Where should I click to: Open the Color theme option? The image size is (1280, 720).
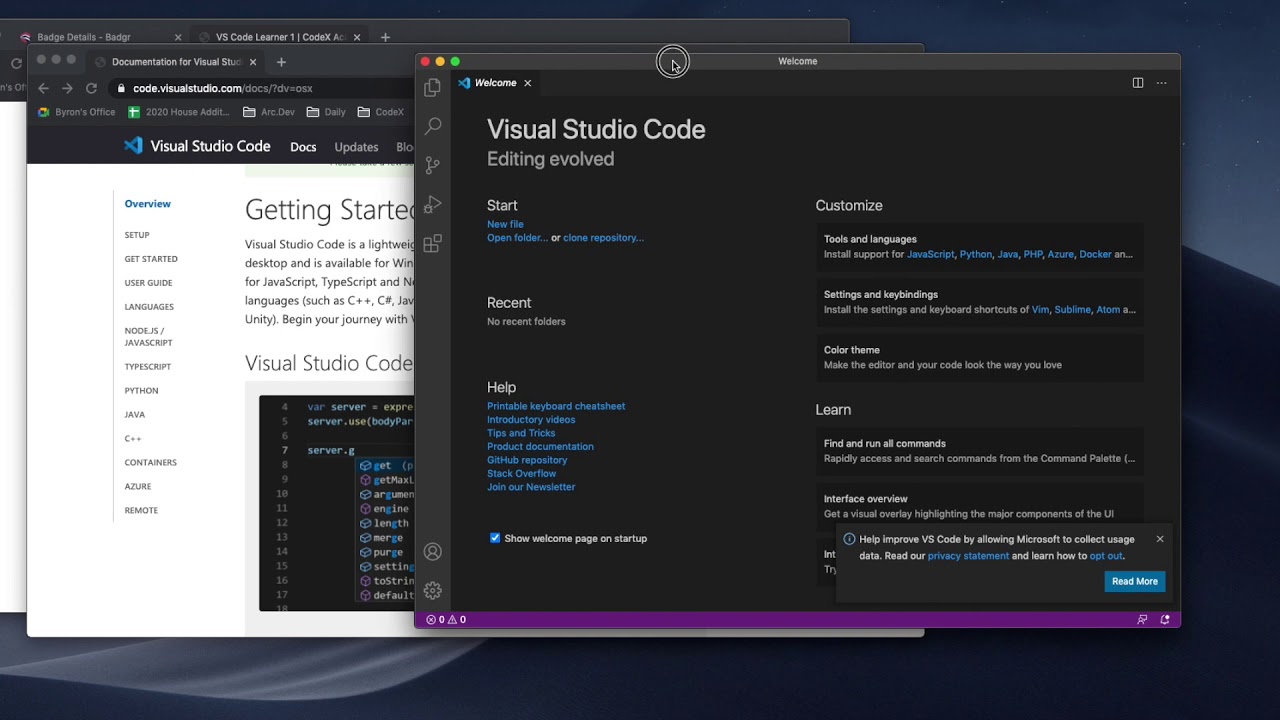pos(980,357)
